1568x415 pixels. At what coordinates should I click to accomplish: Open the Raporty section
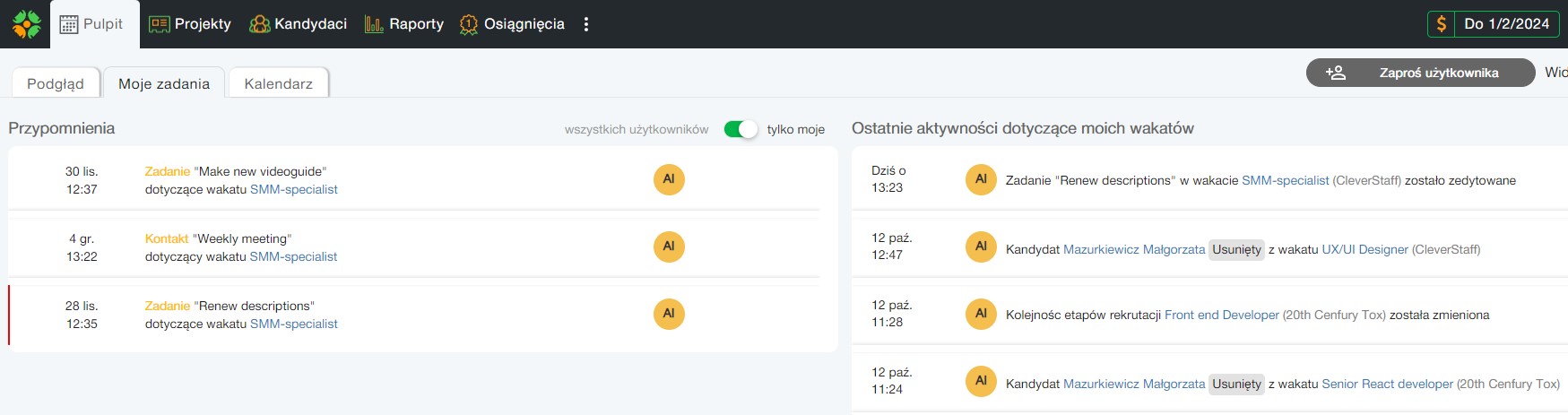click(404, 24)
